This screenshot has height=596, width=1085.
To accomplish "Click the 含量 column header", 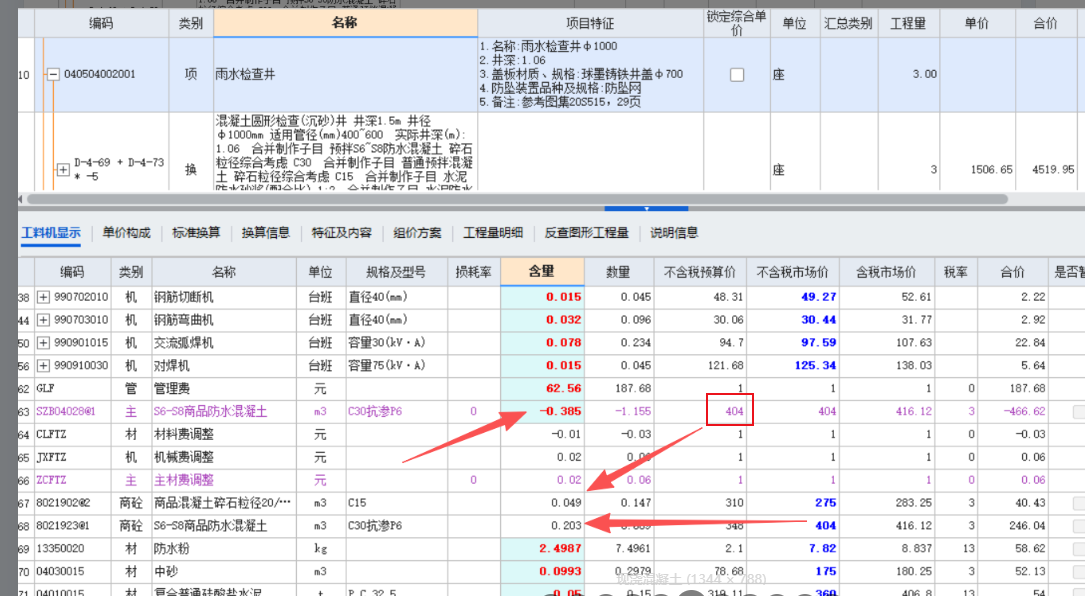I will 542,271.
